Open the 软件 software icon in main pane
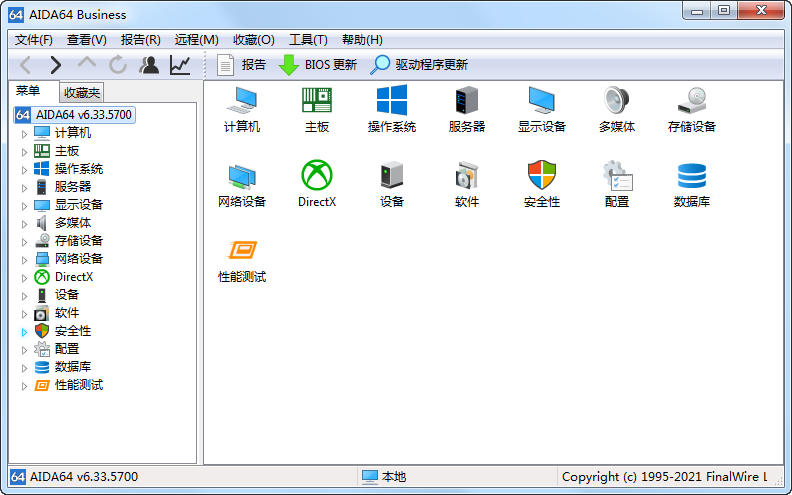Image resolution: width=792 pixels, height=495 pixels. click(466, 184)
